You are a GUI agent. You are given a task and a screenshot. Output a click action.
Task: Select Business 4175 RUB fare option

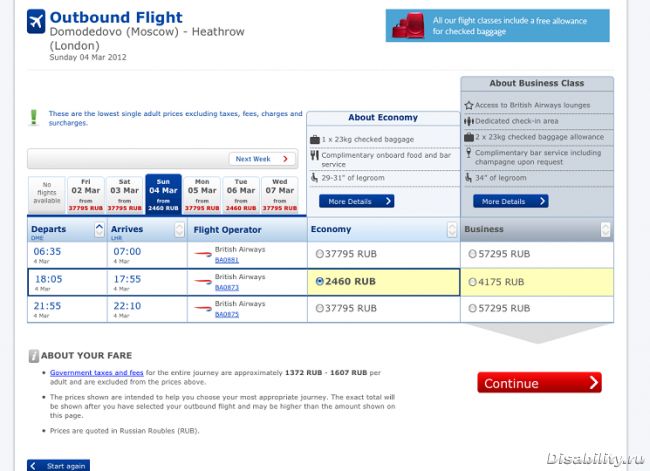tap(472, 282)
